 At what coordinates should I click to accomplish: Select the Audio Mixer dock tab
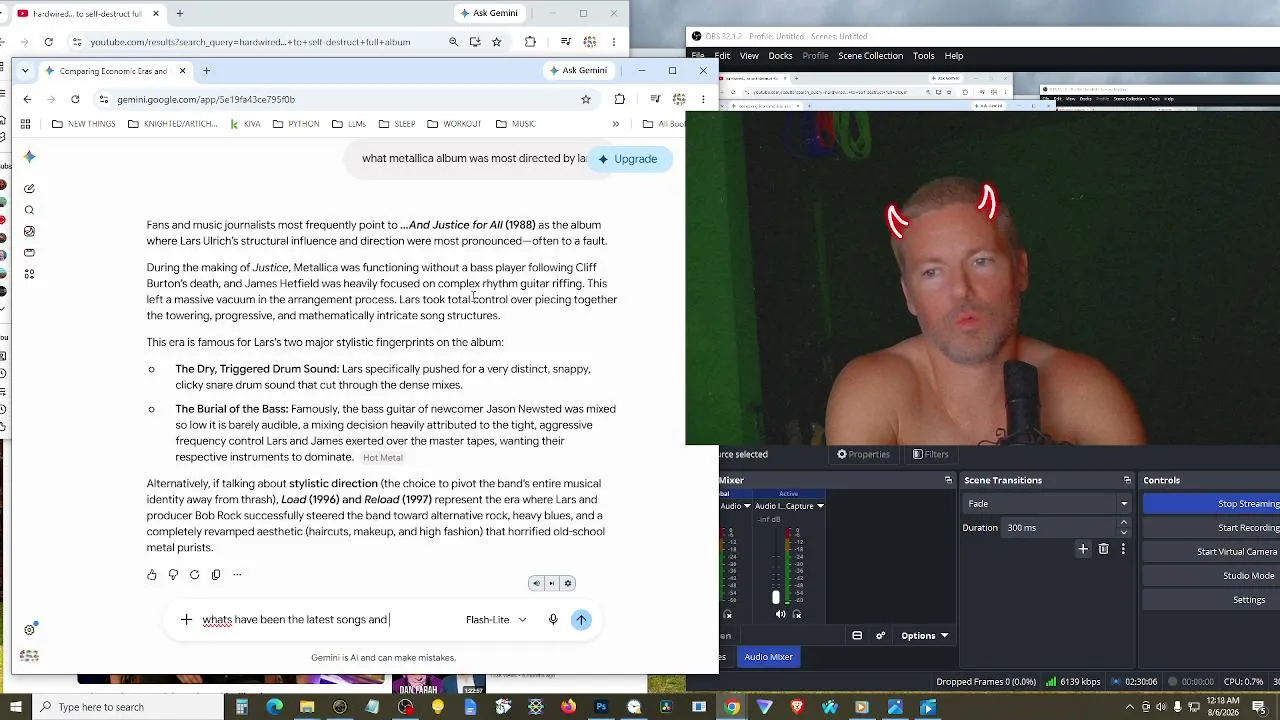768,657
